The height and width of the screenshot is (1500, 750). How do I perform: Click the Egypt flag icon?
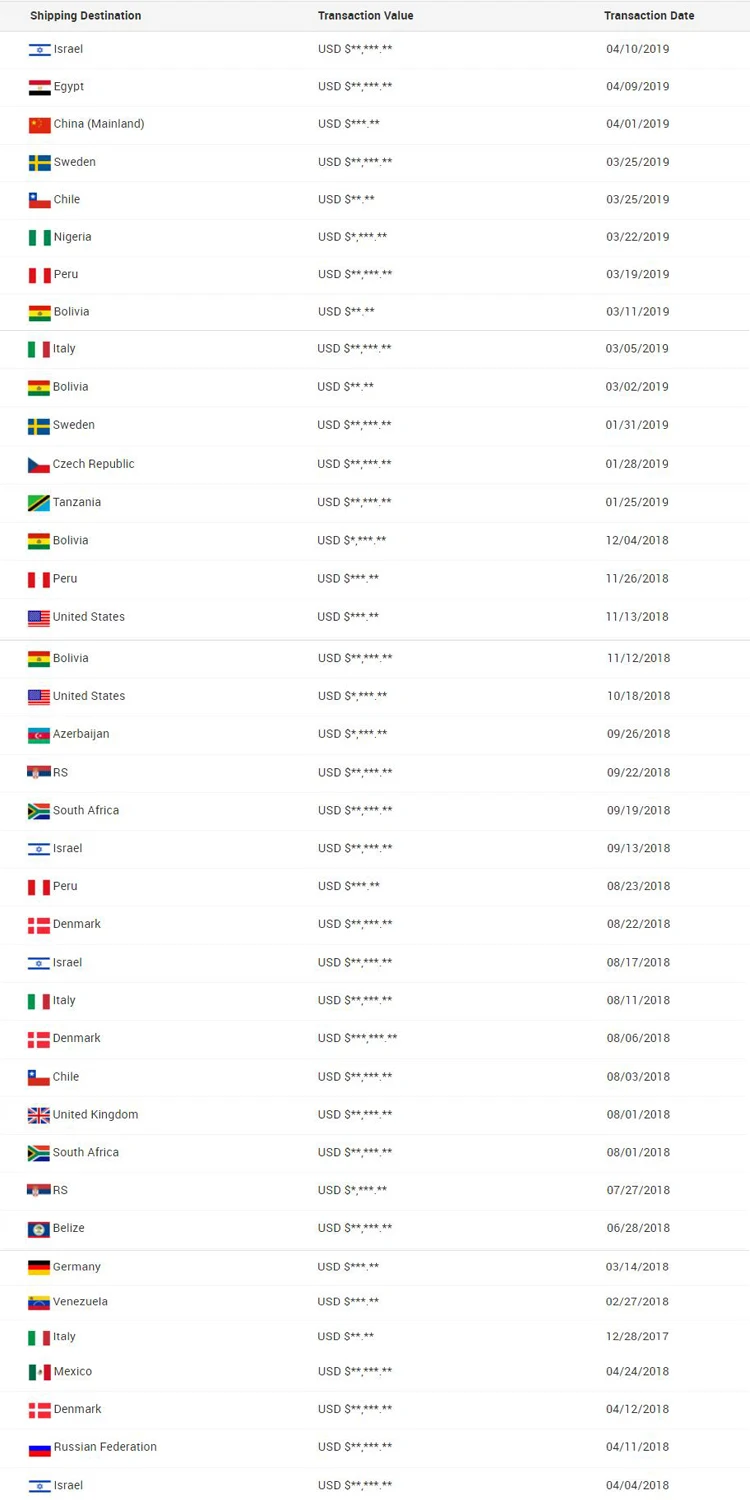point(40,87)
